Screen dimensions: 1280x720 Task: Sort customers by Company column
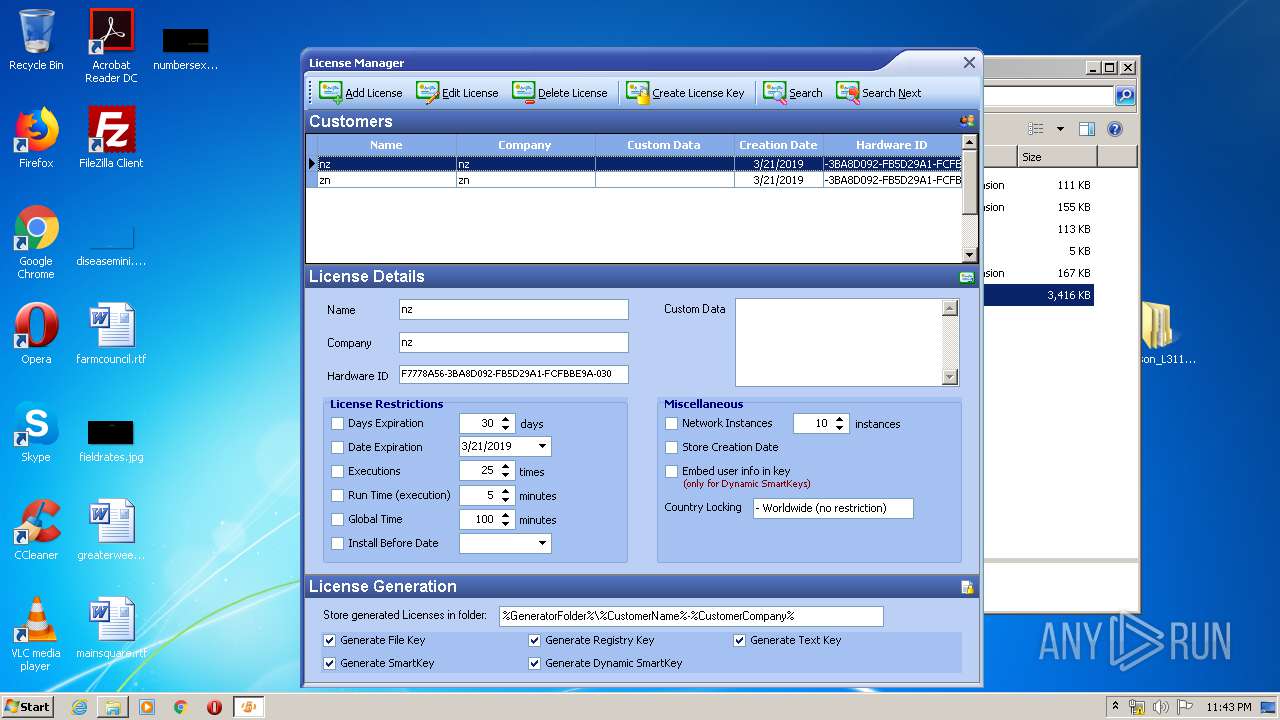(x=525, y=145)
